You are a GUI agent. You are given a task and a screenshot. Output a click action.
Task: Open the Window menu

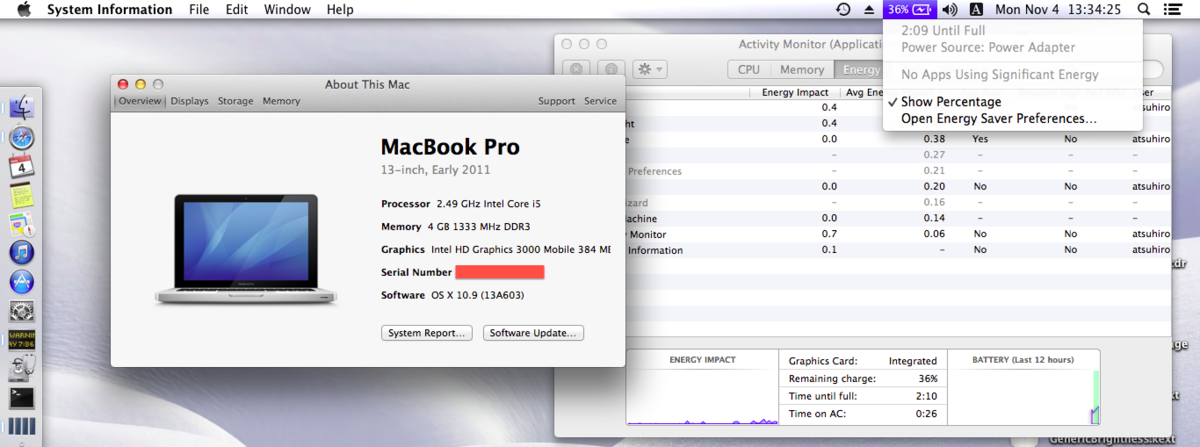pos(287,9)
